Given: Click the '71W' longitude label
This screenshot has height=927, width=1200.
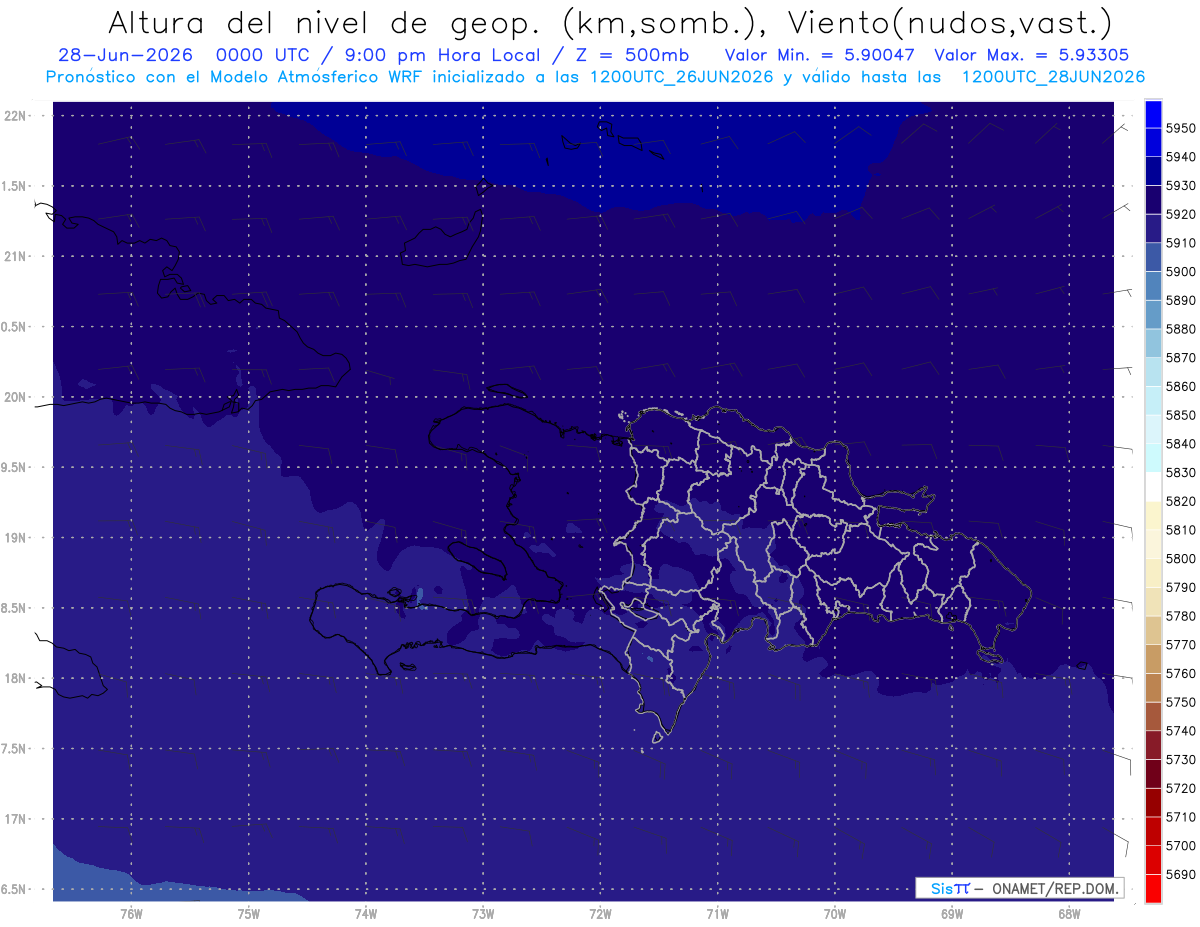Looking at the screenshot, I should (717, 913).
